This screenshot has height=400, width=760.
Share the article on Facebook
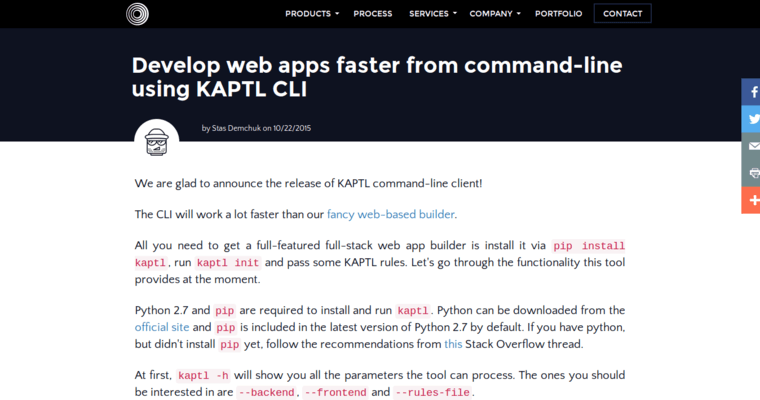[x=751, y=92]
